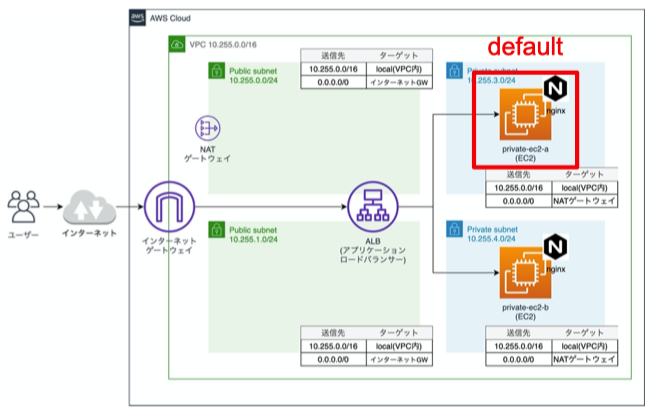This screenshot has width=652, height=416.
Task: Click ターゲット header in table under private-ec2-b
Action: tap(585, 333)
